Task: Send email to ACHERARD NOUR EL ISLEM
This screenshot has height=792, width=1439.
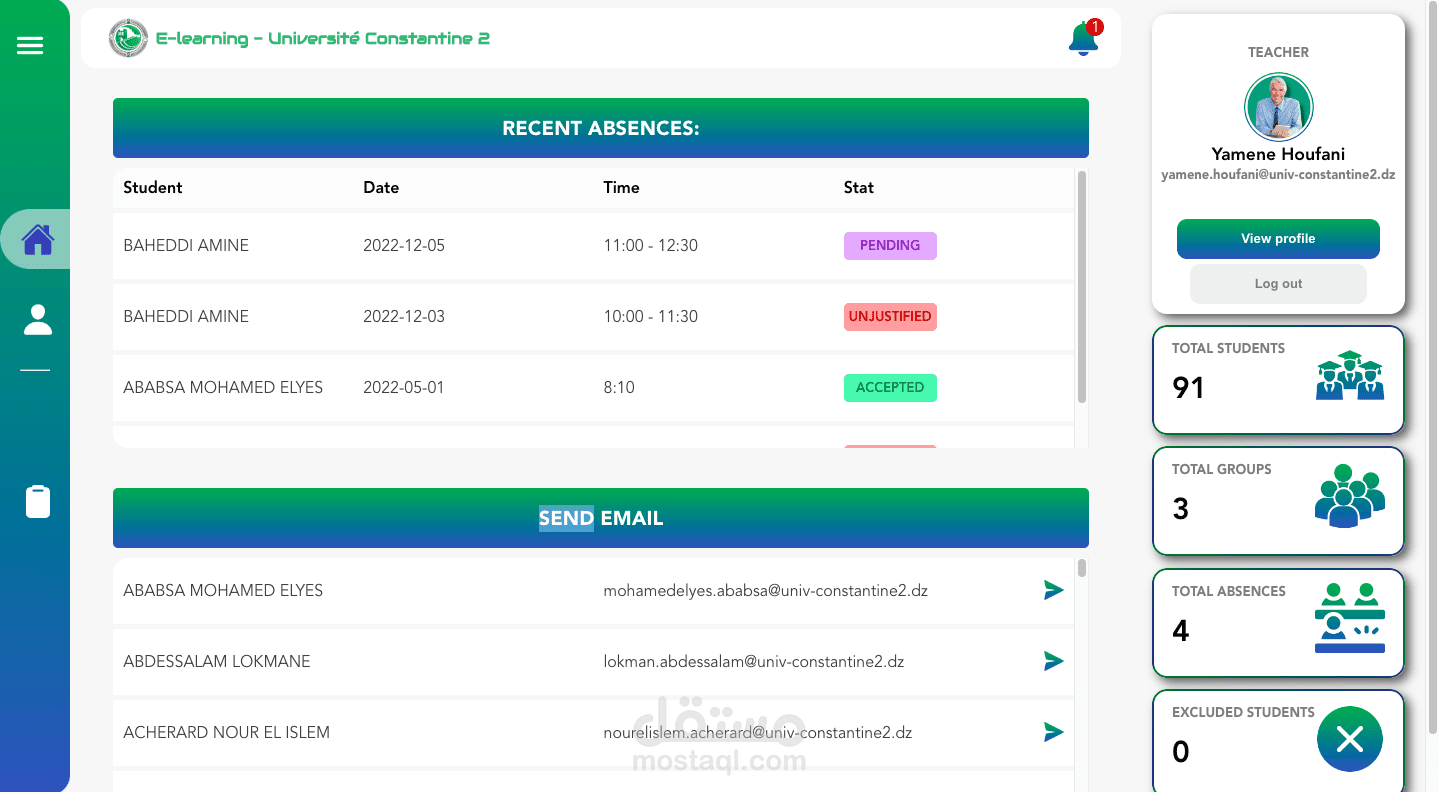Action: [x=1053, y=732]
